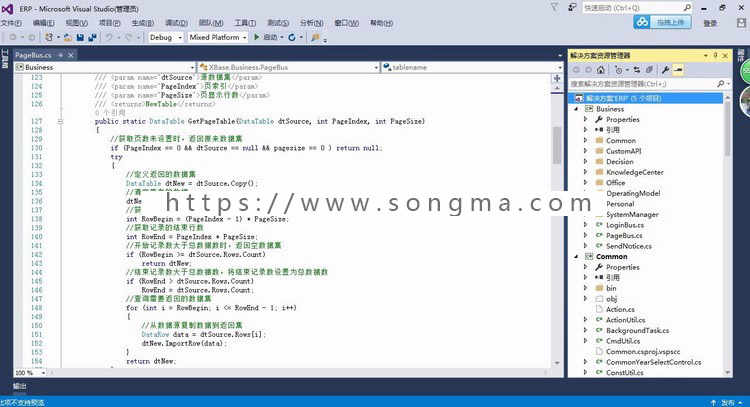Open Find in Files toolbar icon
This screenshot has width=750, height=407.
[315, 37]
